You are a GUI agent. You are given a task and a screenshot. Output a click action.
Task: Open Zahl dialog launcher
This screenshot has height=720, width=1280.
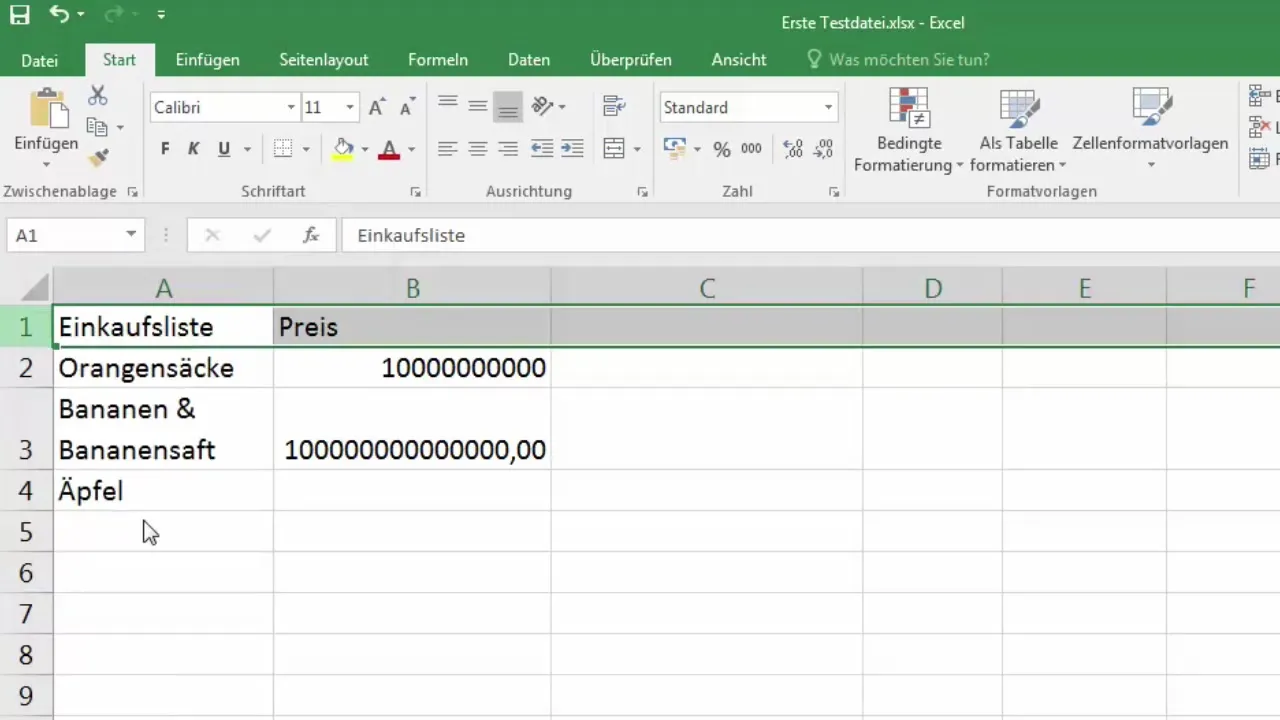point(834,192)
